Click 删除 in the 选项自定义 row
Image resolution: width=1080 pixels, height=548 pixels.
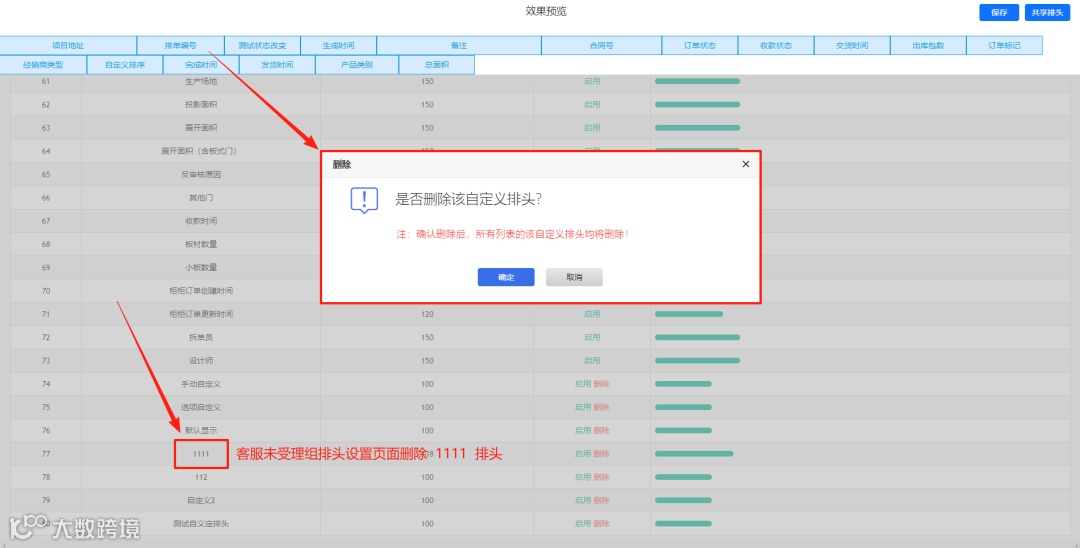pyautogui.click(x=601, y=408)
